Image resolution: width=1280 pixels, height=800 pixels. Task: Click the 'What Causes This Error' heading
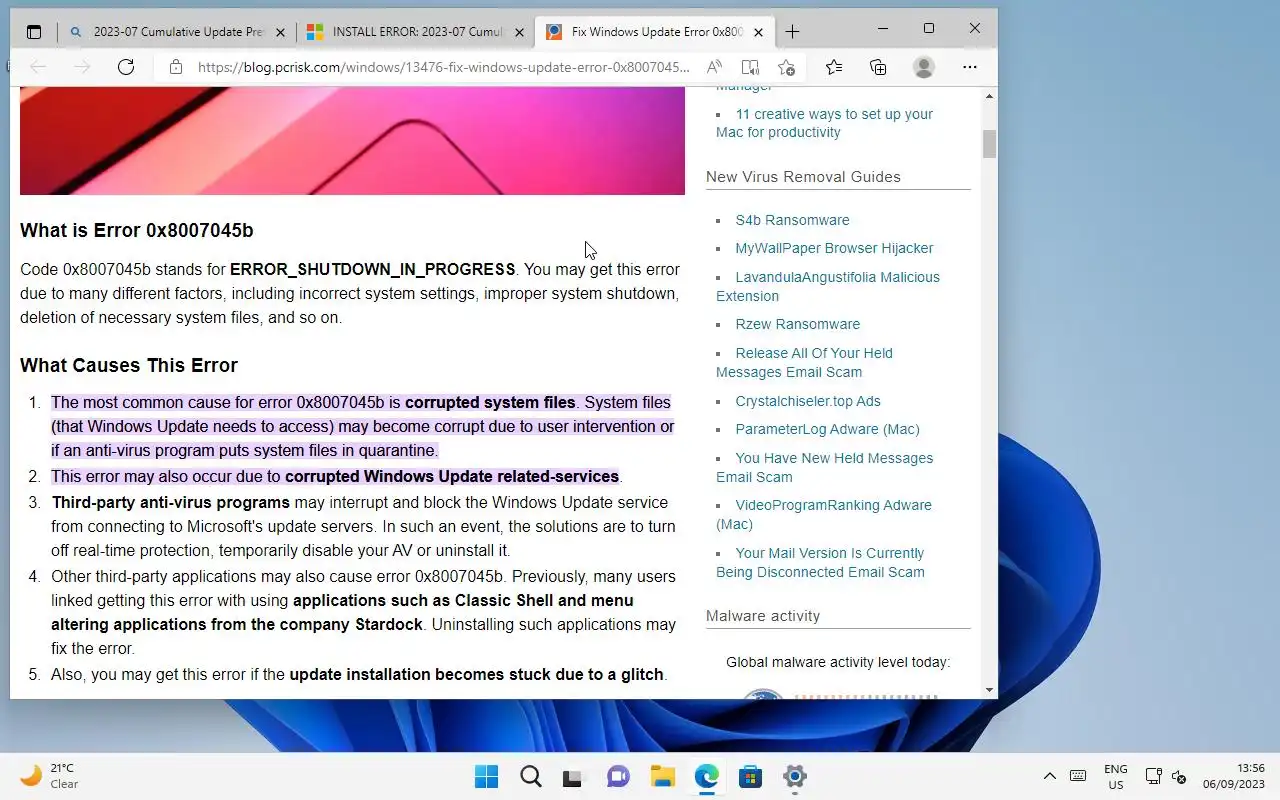129,365
